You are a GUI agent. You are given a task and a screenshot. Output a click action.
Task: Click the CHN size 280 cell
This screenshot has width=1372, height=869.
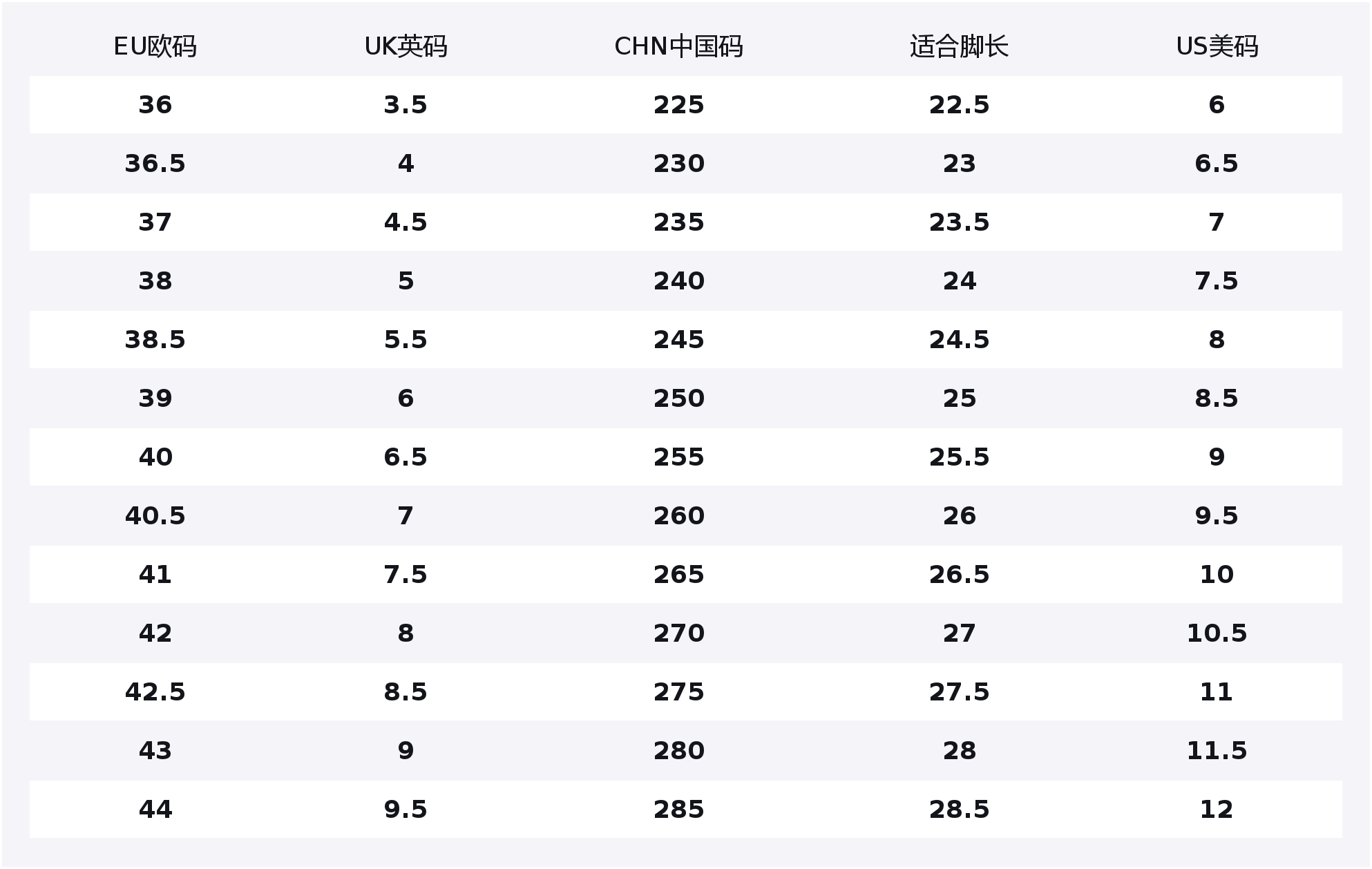click(x=678, y=751)
